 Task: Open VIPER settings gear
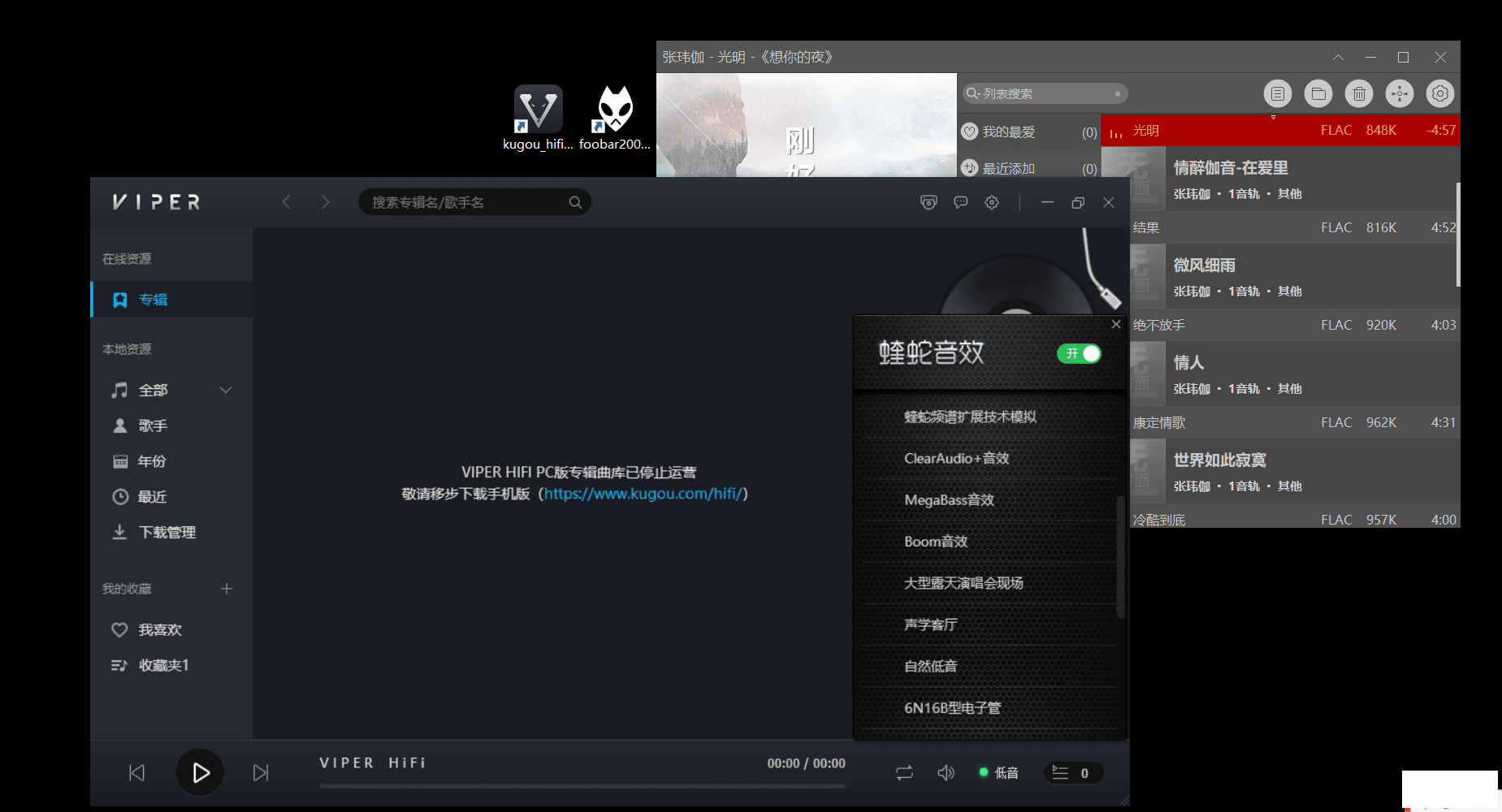click(992, 202)
